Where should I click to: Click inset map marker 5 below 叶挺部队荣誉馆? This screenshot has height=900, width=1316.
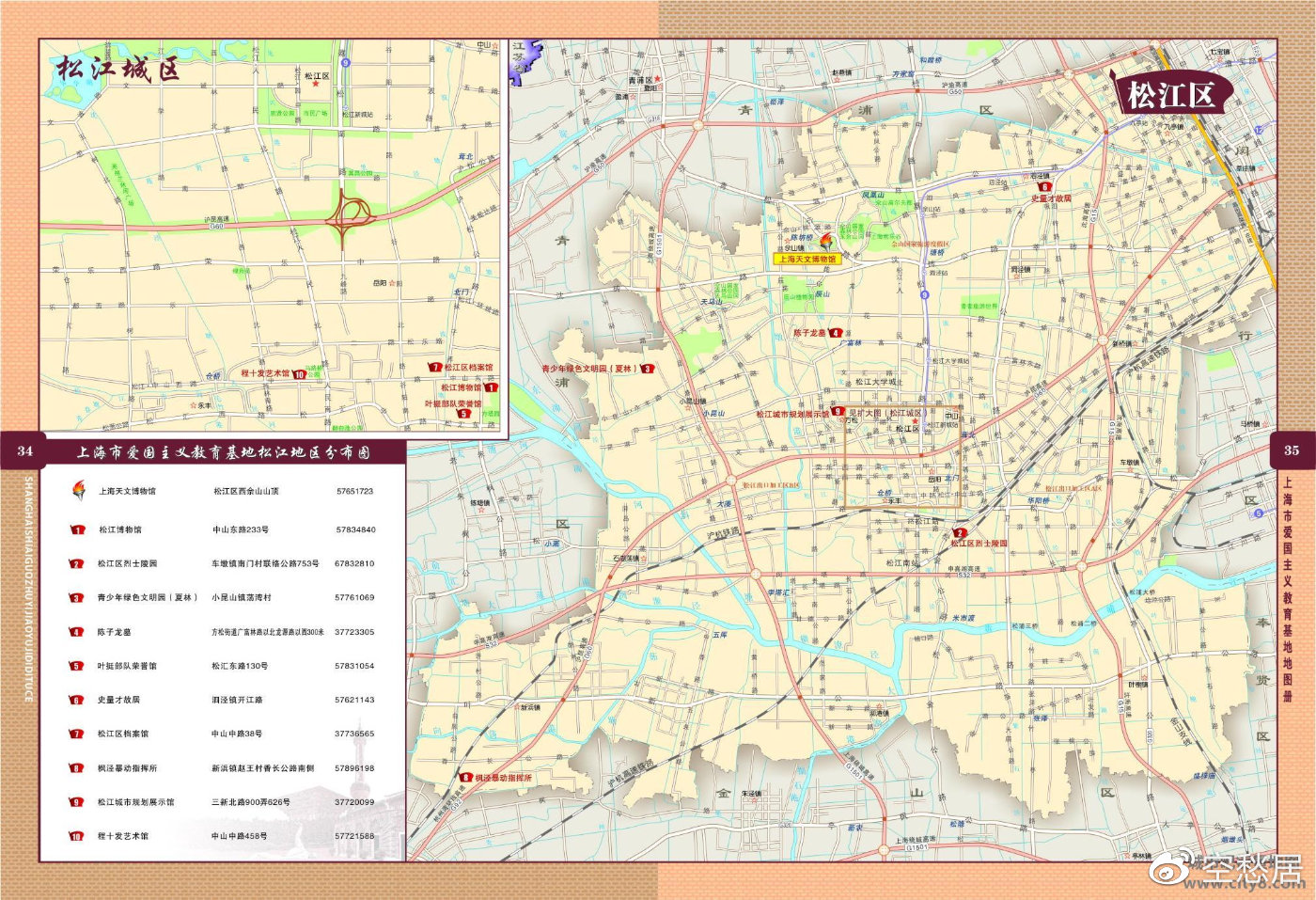pyautogui.click(x=463, y=413)
